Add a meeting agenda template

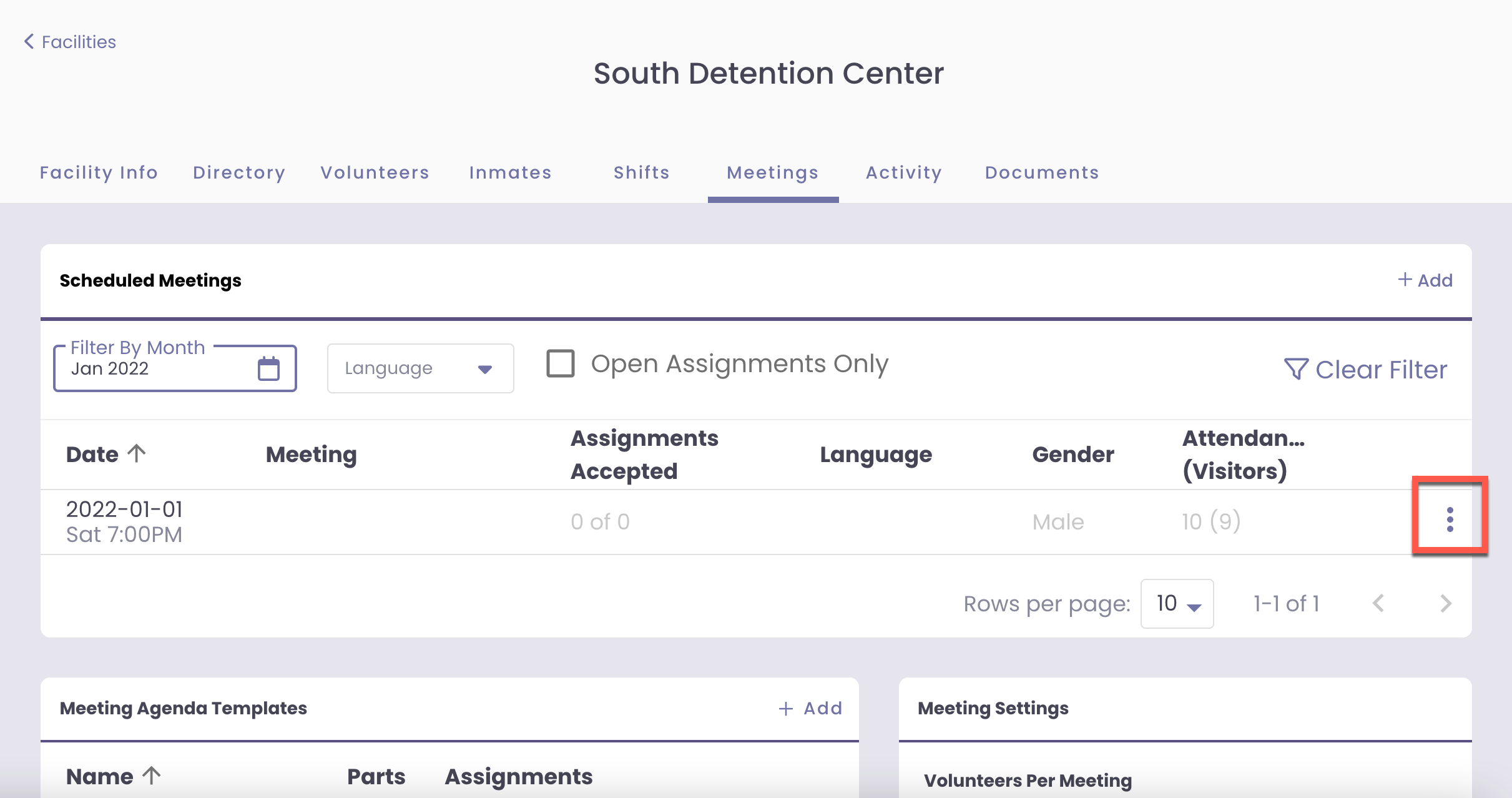[x=810, y=708]
